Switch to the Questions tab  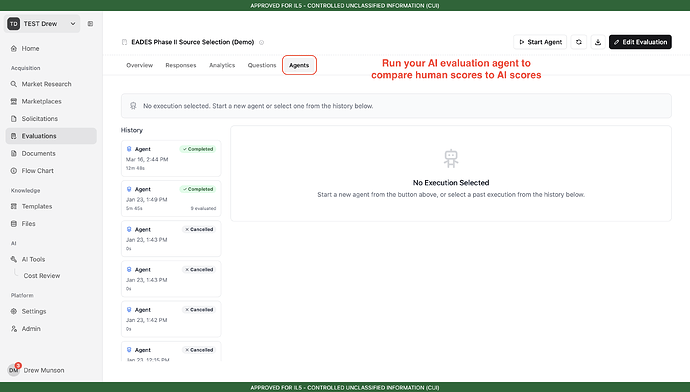(262, 65)
